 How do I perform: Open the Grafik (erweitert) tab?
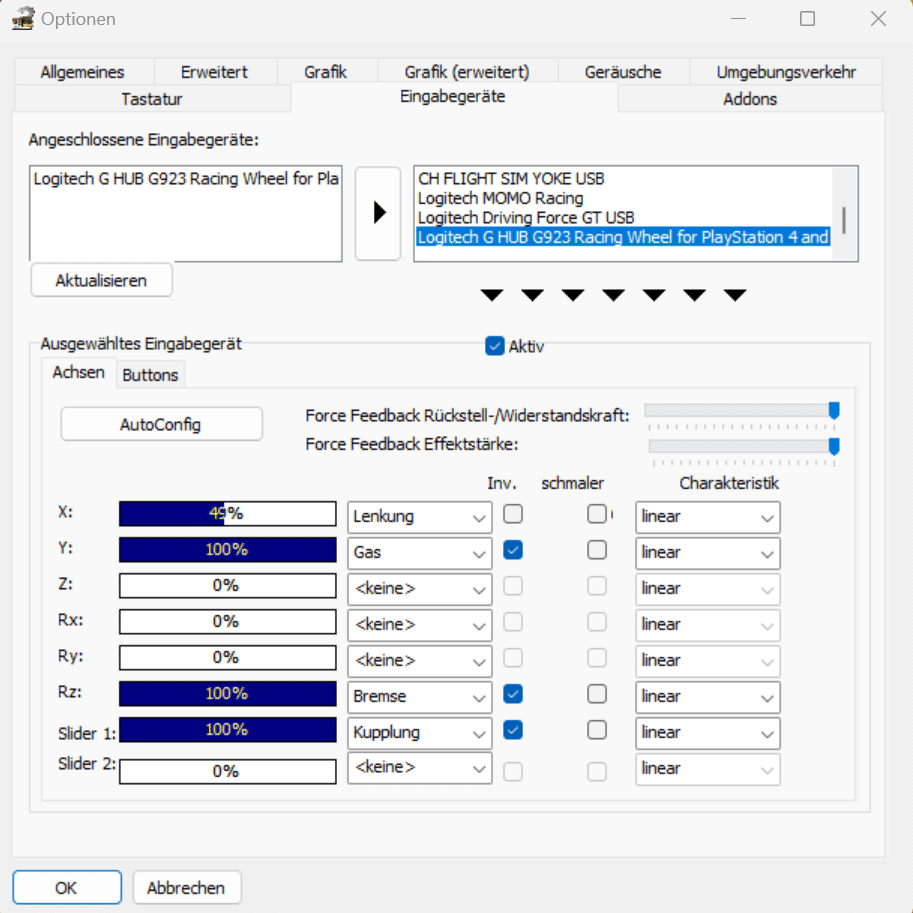[467, 72]
